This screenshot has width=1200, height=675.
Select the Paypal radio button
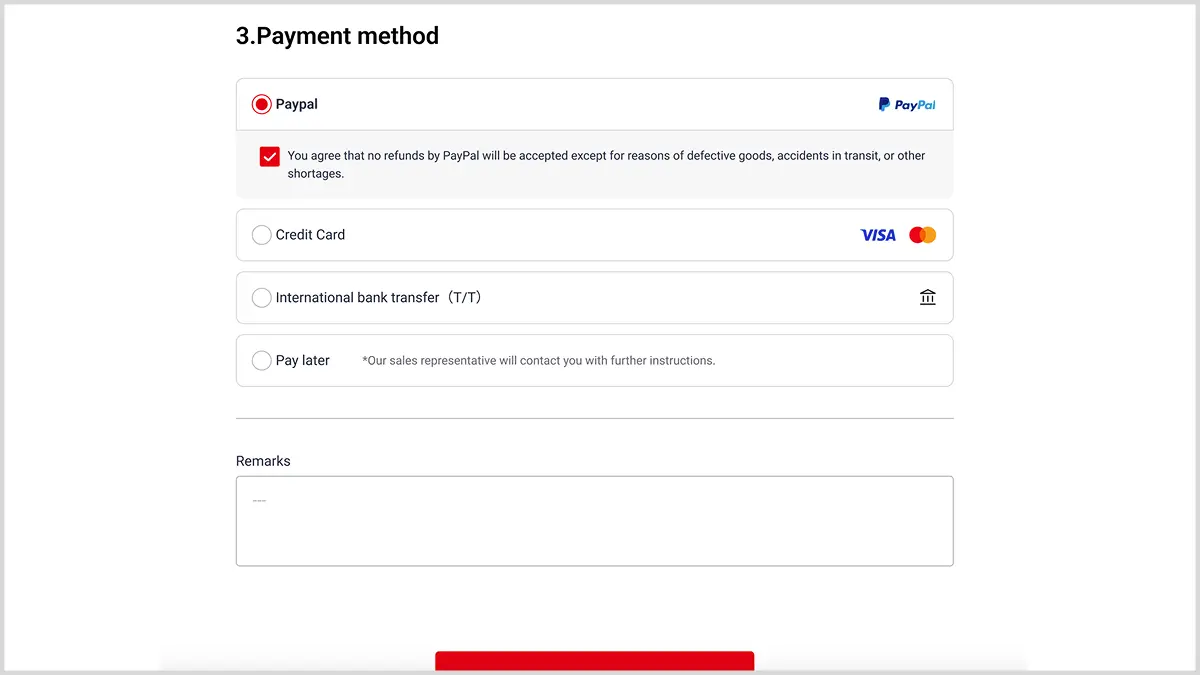tap(261, 104)
